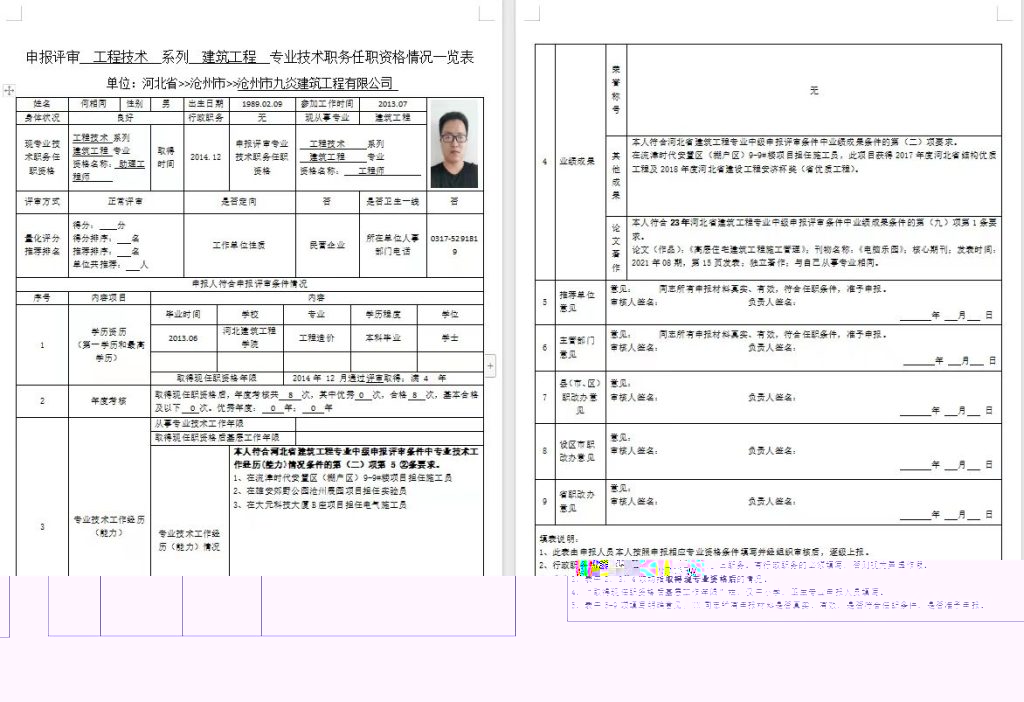Click the 论文著作 vertical label
1024x702 pixels.
pos(616,248)
